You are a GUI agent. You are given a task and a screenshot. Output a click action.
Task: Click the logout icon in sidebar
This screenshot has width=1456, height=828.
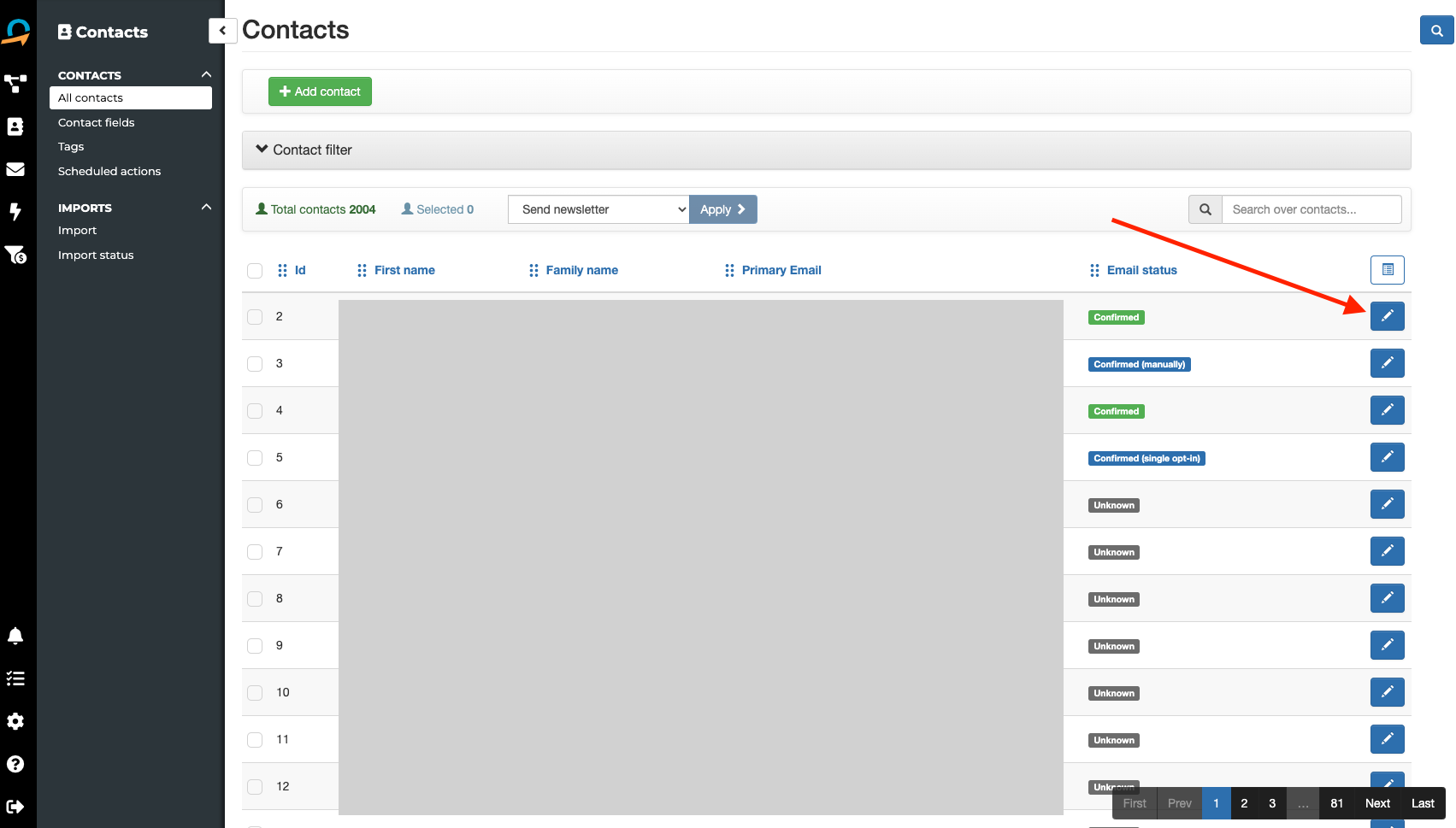coord(15,807)
